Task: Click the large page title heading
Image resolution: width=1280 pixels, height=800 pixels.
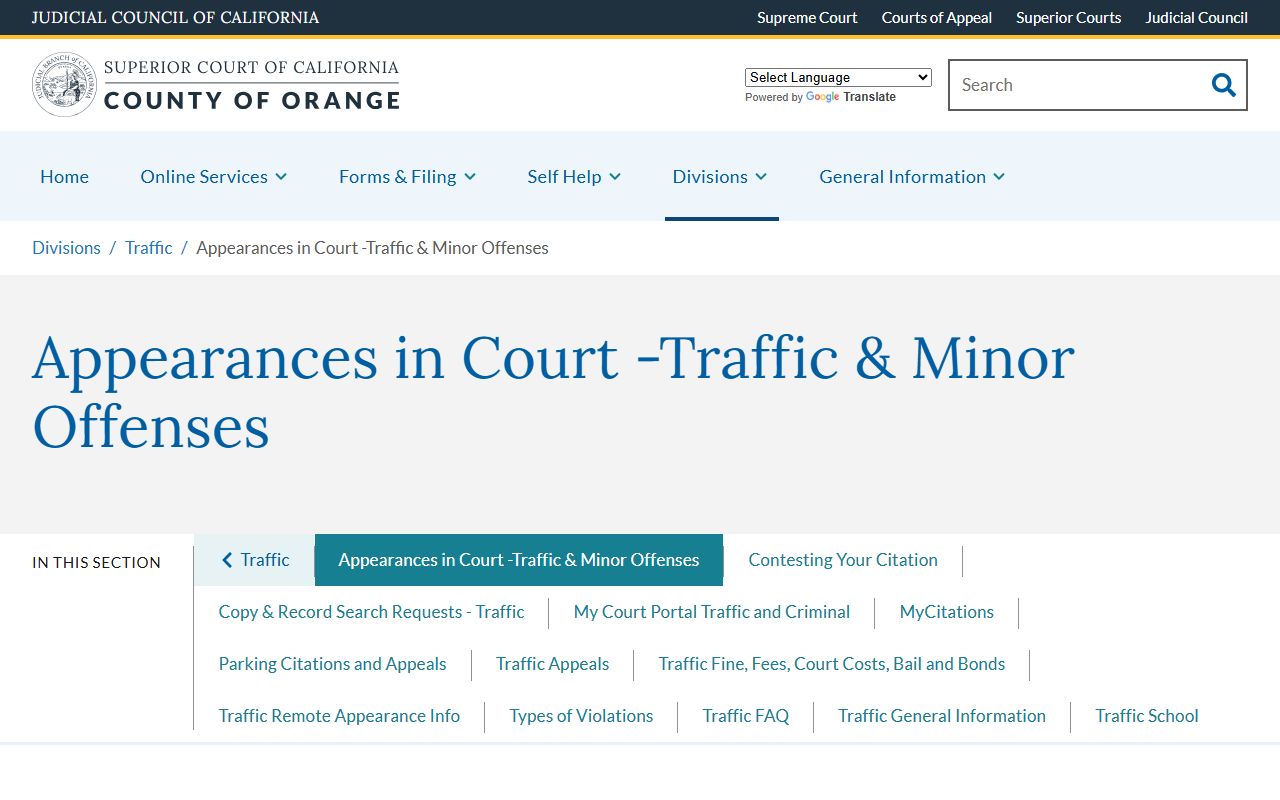Action: tap(553, 392)
